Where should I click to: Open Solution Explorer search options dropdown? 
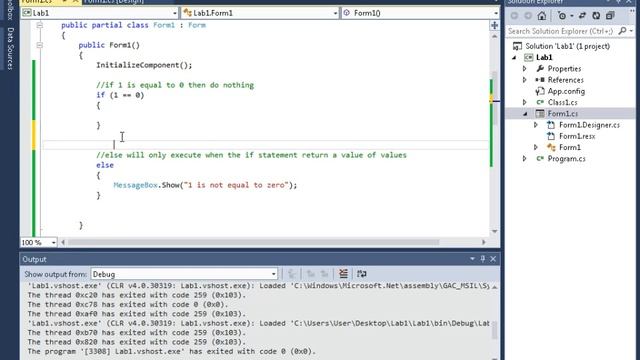tap(631, 31)
